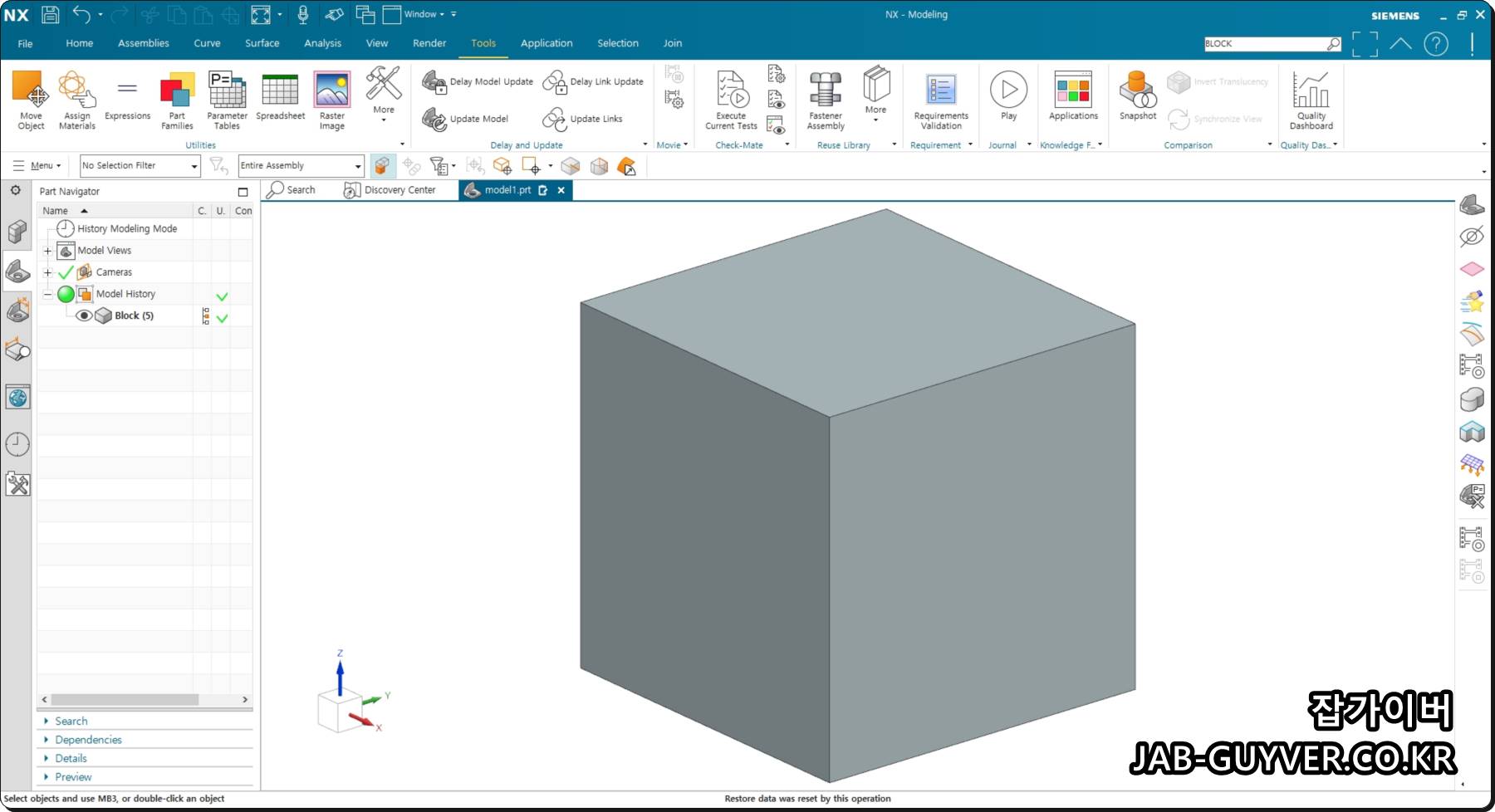Open the Help question mark

click(1436, 44)
